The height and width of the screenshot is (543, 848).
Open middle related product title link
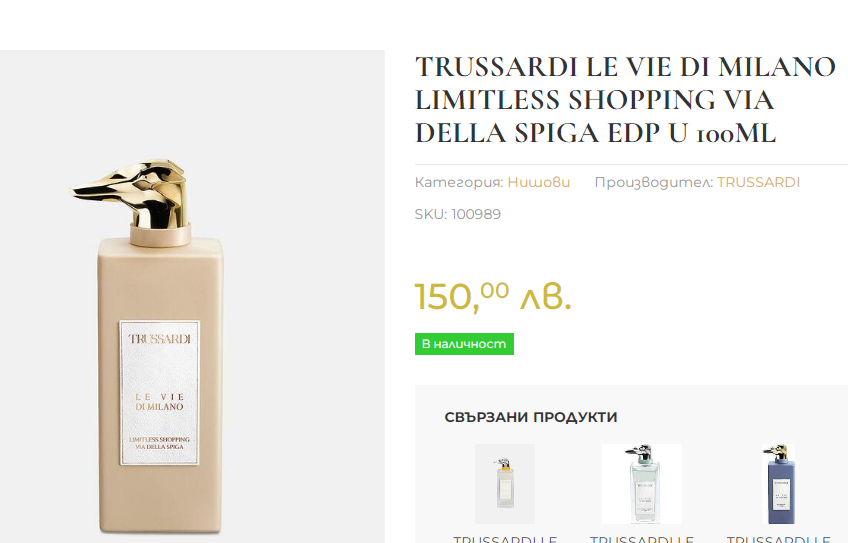coord(642,539)
